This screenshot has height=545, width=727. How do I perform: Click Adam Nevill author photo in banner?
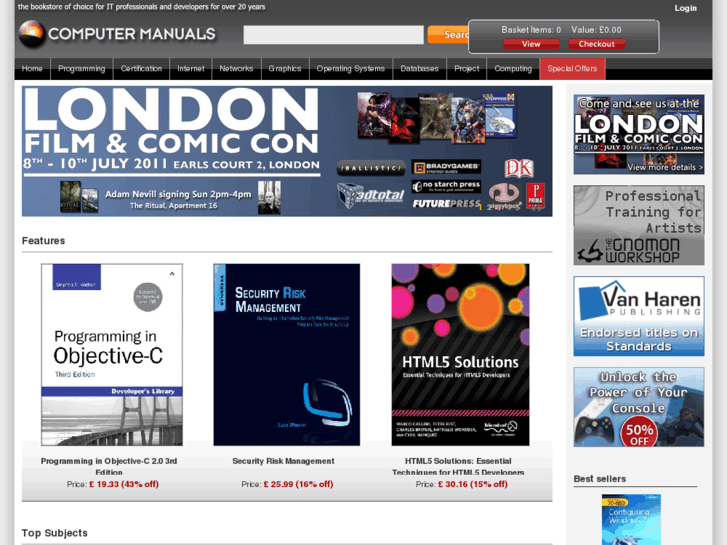269,198
